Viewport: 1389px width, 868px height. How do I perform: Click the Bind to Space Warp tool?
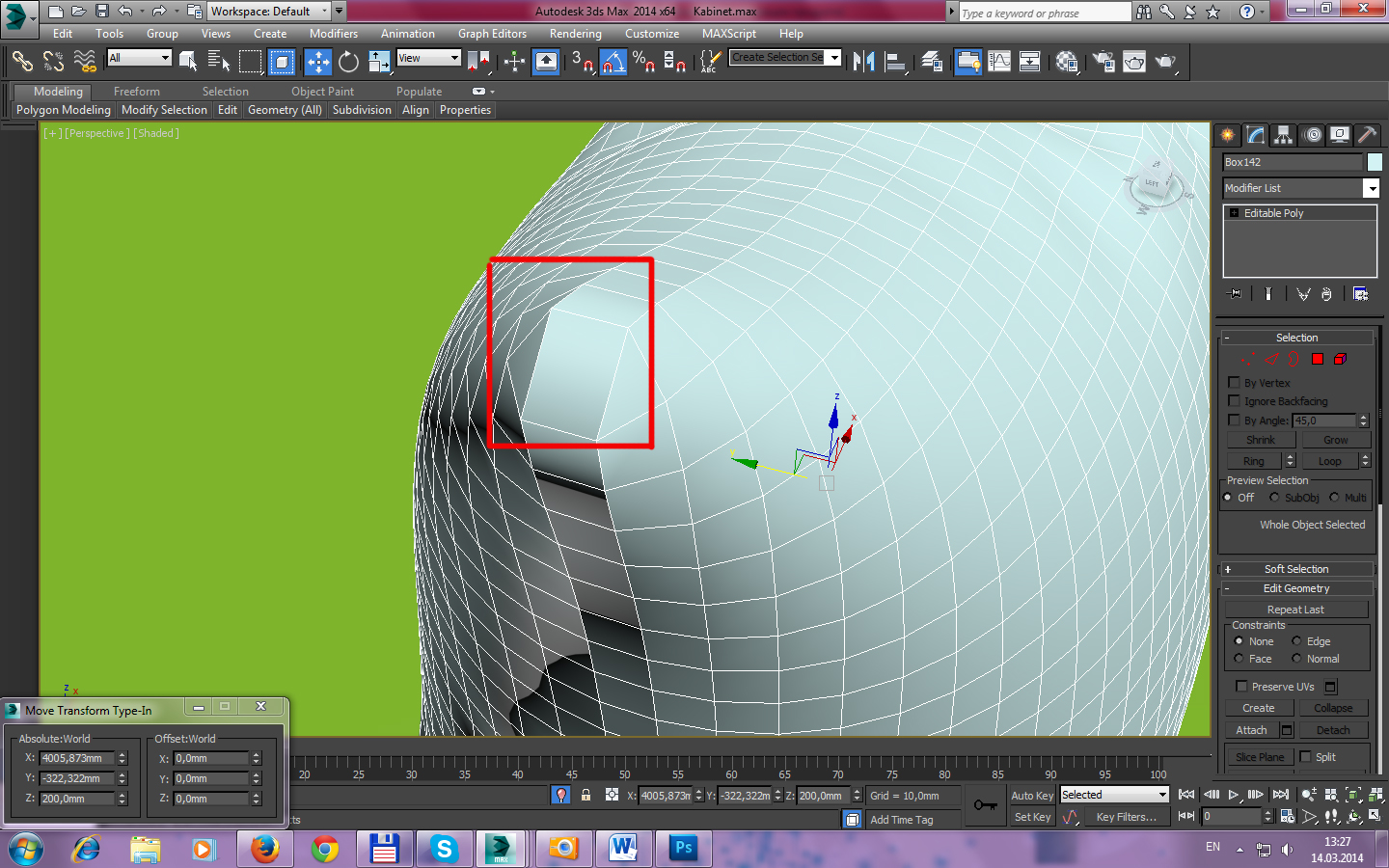click(85, 62)
